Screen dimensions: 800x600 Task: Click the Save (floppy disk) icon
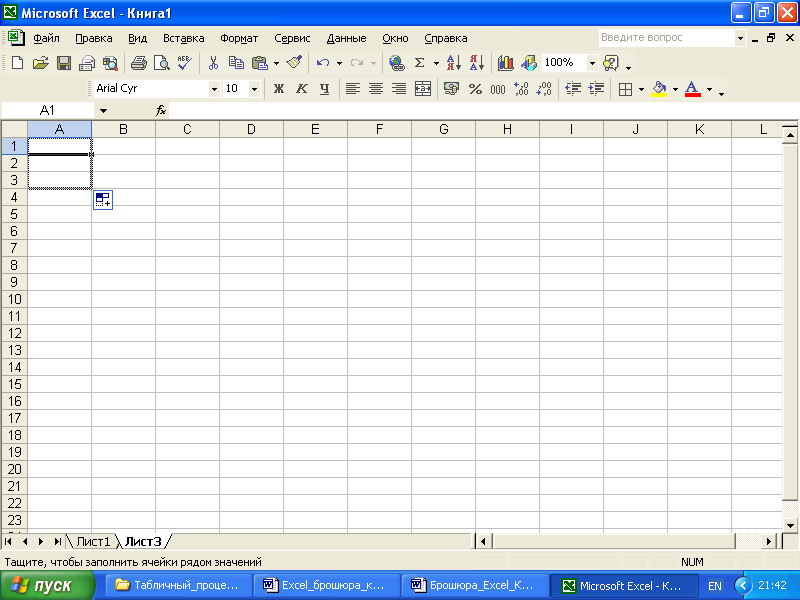coord(64,63)
